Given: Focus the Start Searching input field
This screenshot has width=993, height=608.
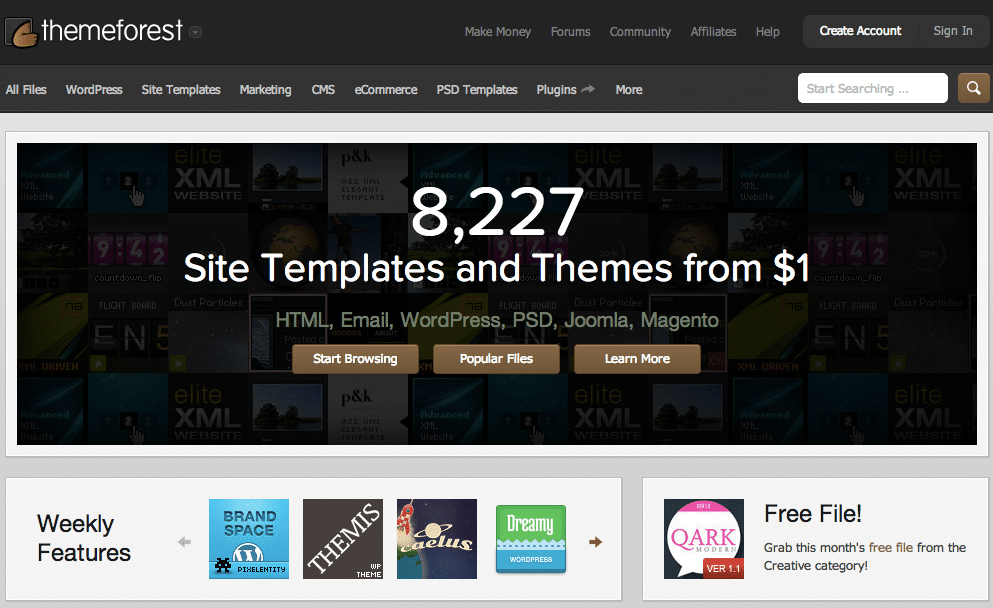Looking at the screenshot, I should pos(872,89).
